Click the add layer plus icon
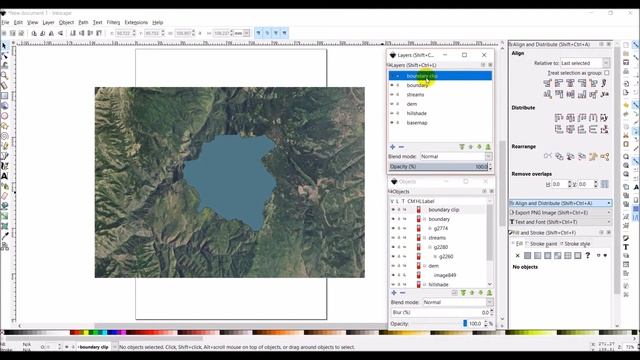Screen dimensions: 640x360 pyautogui.click(x=393, y=147)
